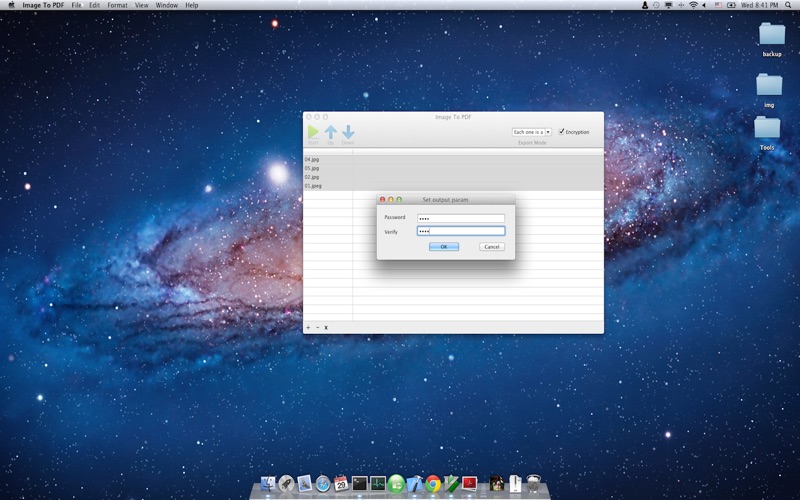Open the Export Mode dropdown
Image resolution: width=800 pixels, height=500 pixels.
(x=531, y=131)
